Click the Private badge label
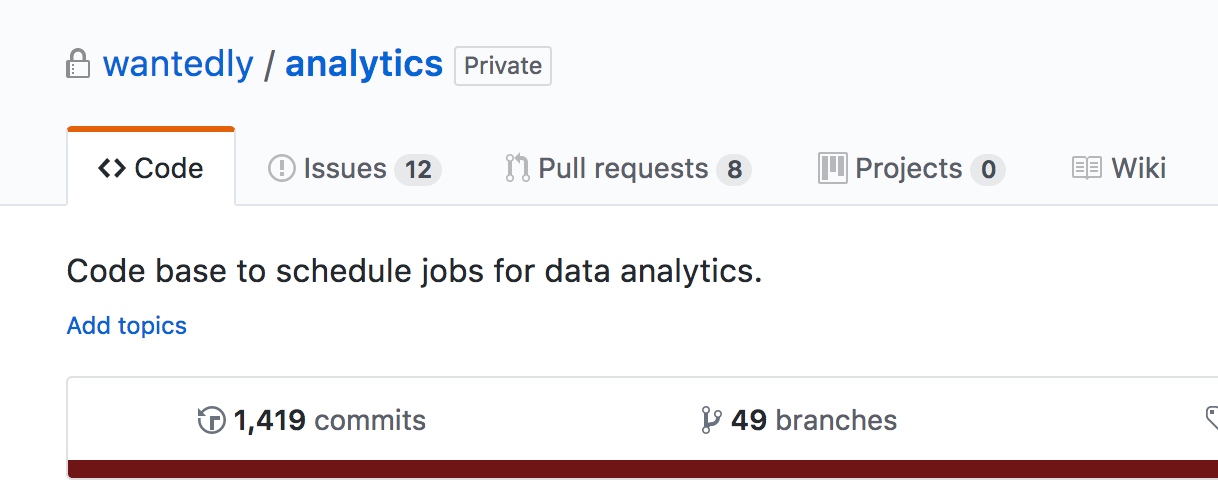The image size is (1218, 496). coord(503,66)
